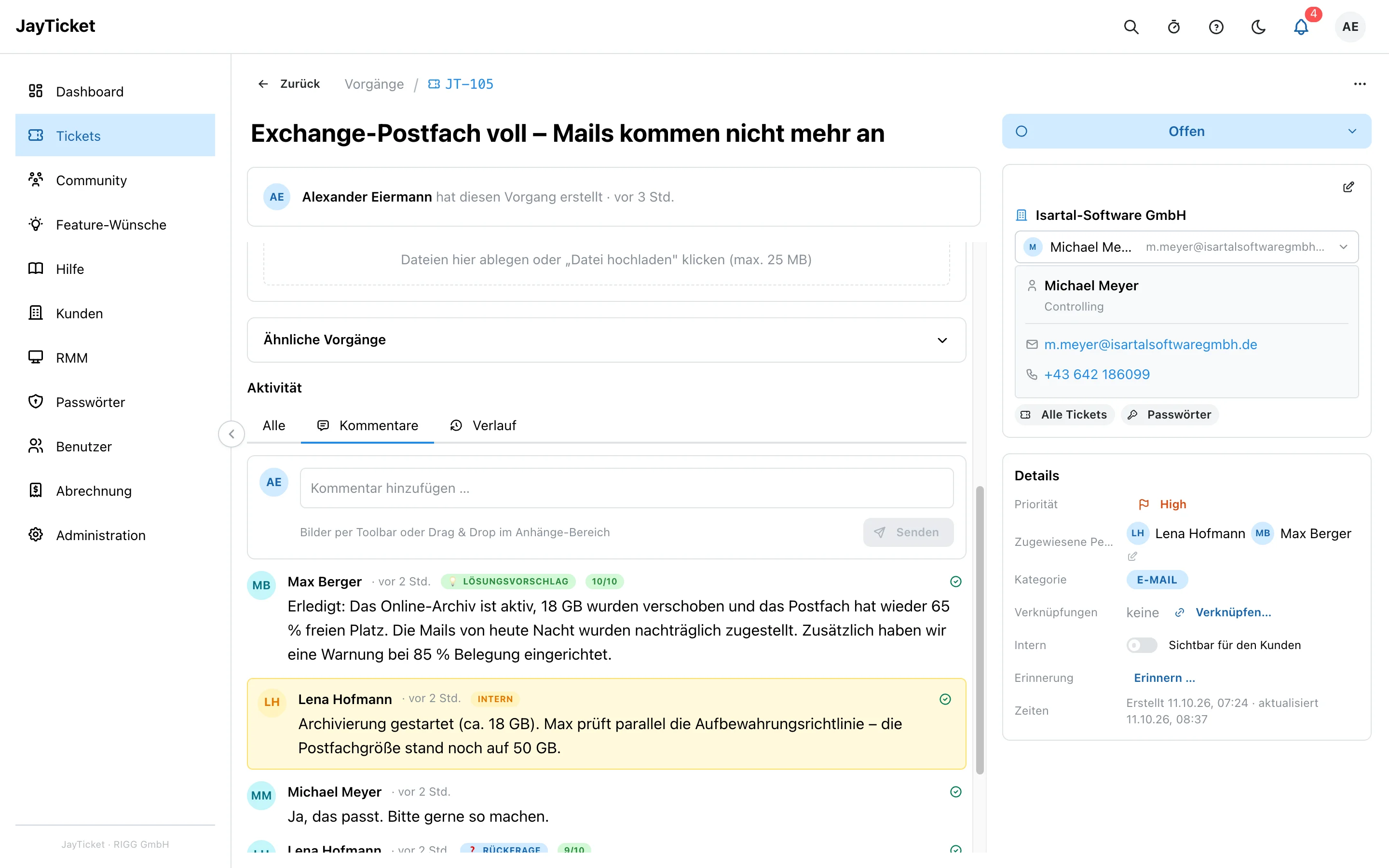Switch to the Verlauf tab
Image resolution: width=1389 pixels, height=868 pixels.
(x=483, y=425)
